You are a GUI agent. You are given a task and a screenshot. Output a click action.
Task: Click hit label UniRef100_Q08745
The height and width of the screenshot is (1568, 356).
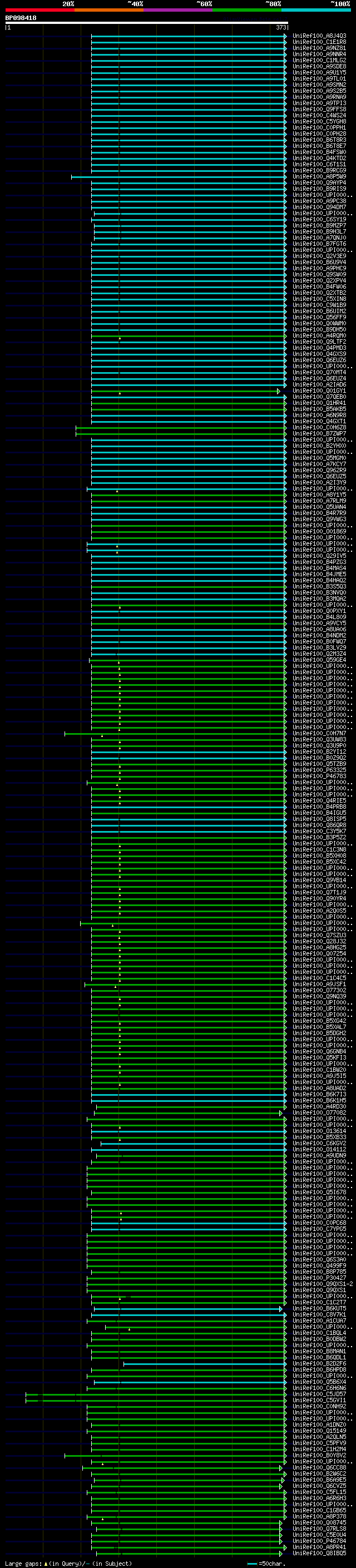coord(319,1522)
